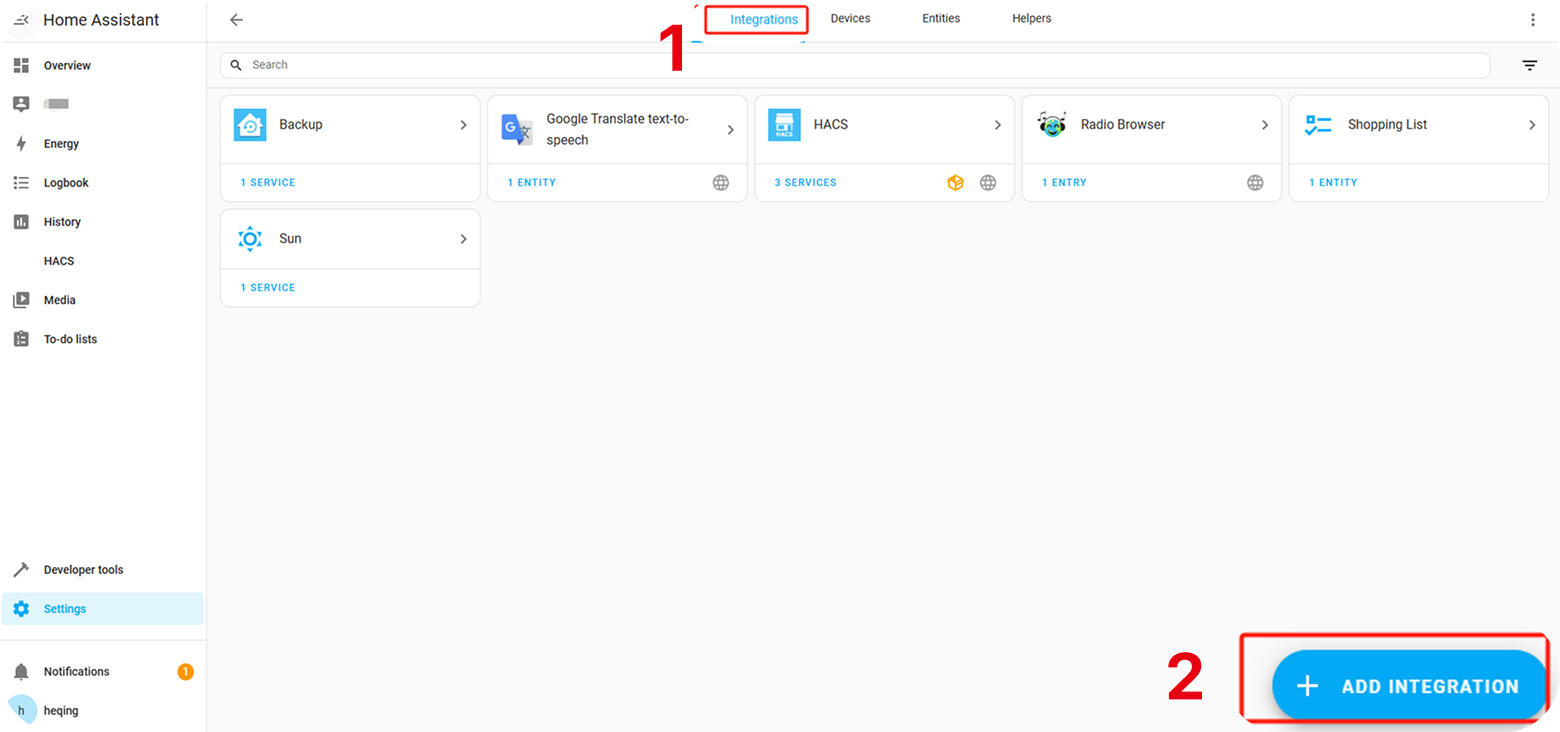The image size is (1560, 732).
Task: Click the History chart icon
Action: 21,222
